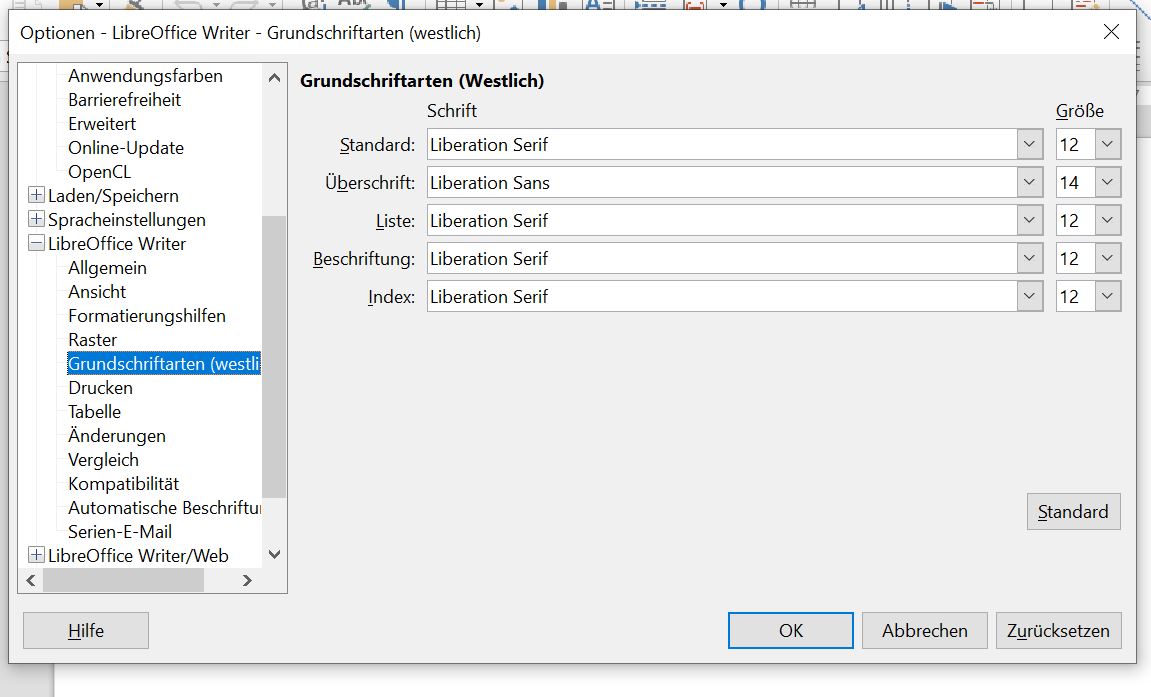Click the Überschrift size value field

1076,183
